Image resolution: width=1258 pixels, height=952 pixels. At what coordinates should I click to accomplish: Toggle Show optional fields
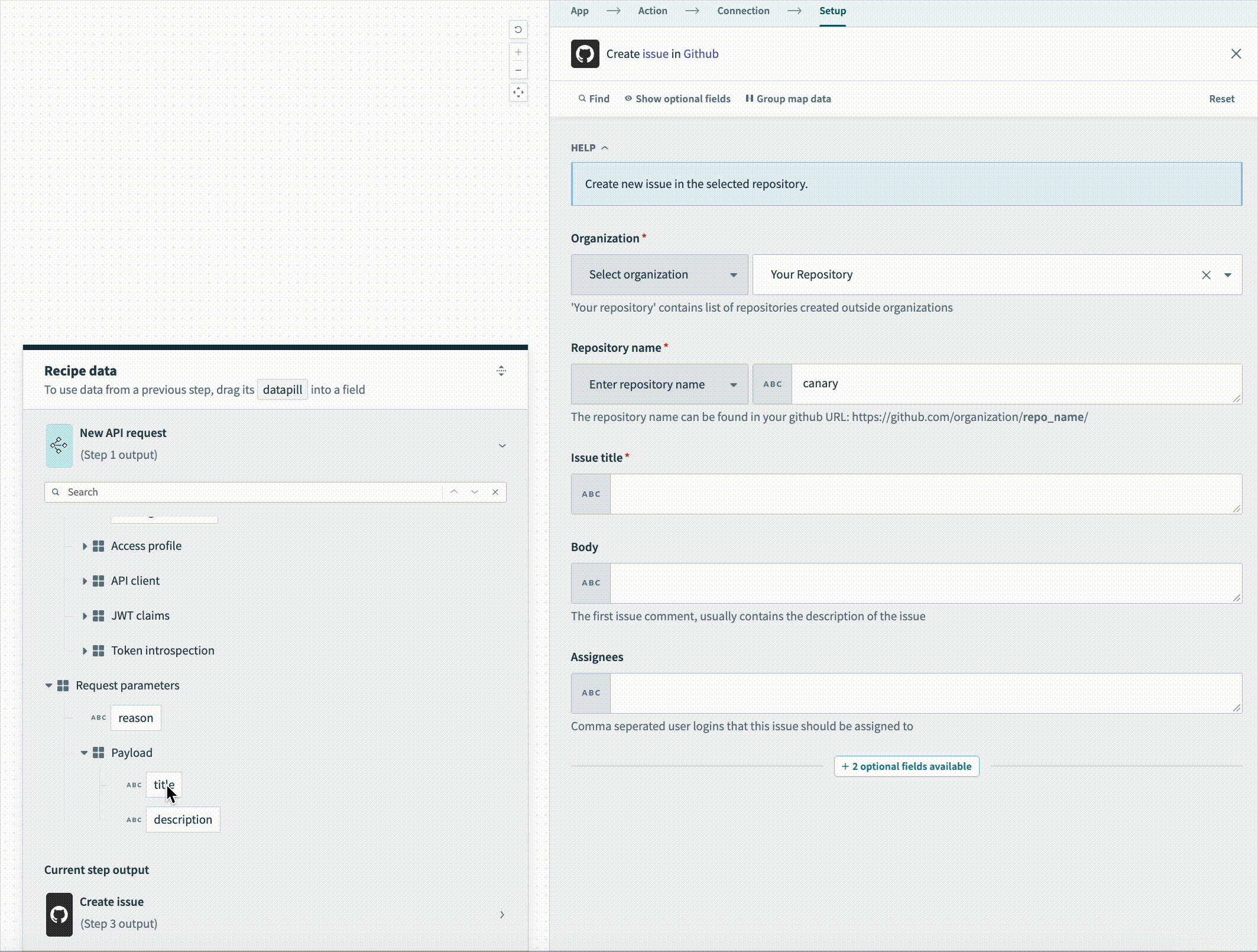pos(677,98)
